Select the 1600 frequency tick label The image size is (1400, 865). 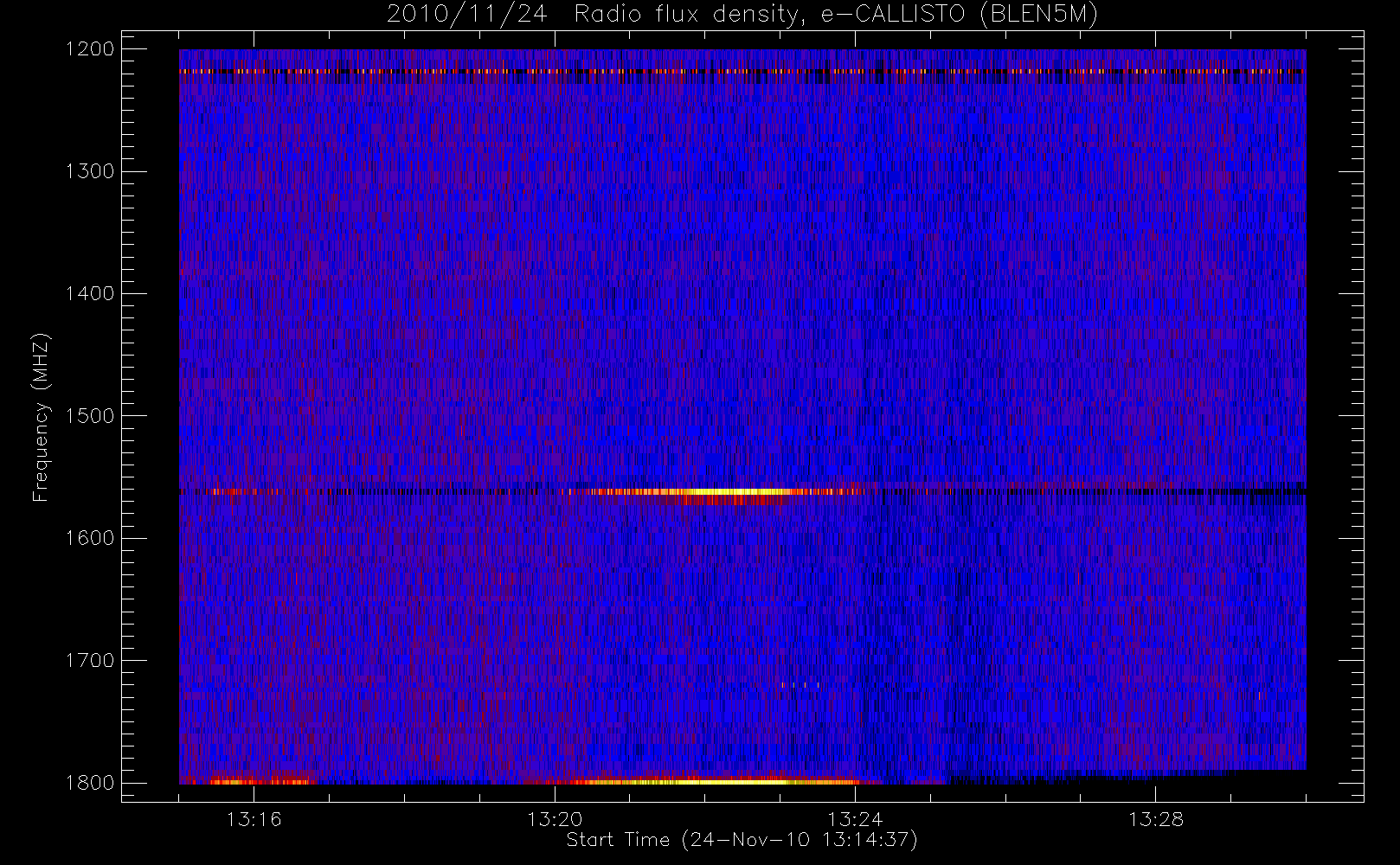90,537
